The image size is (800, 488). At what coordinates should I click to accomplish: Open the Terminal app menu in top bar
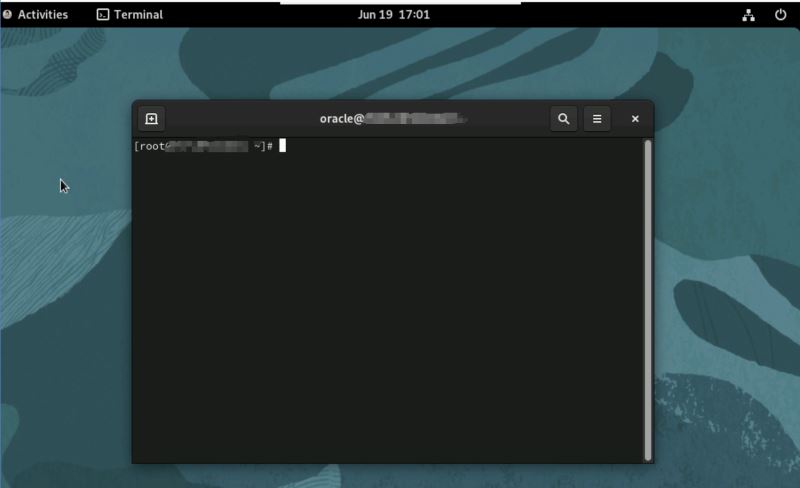tap(130, 15)
